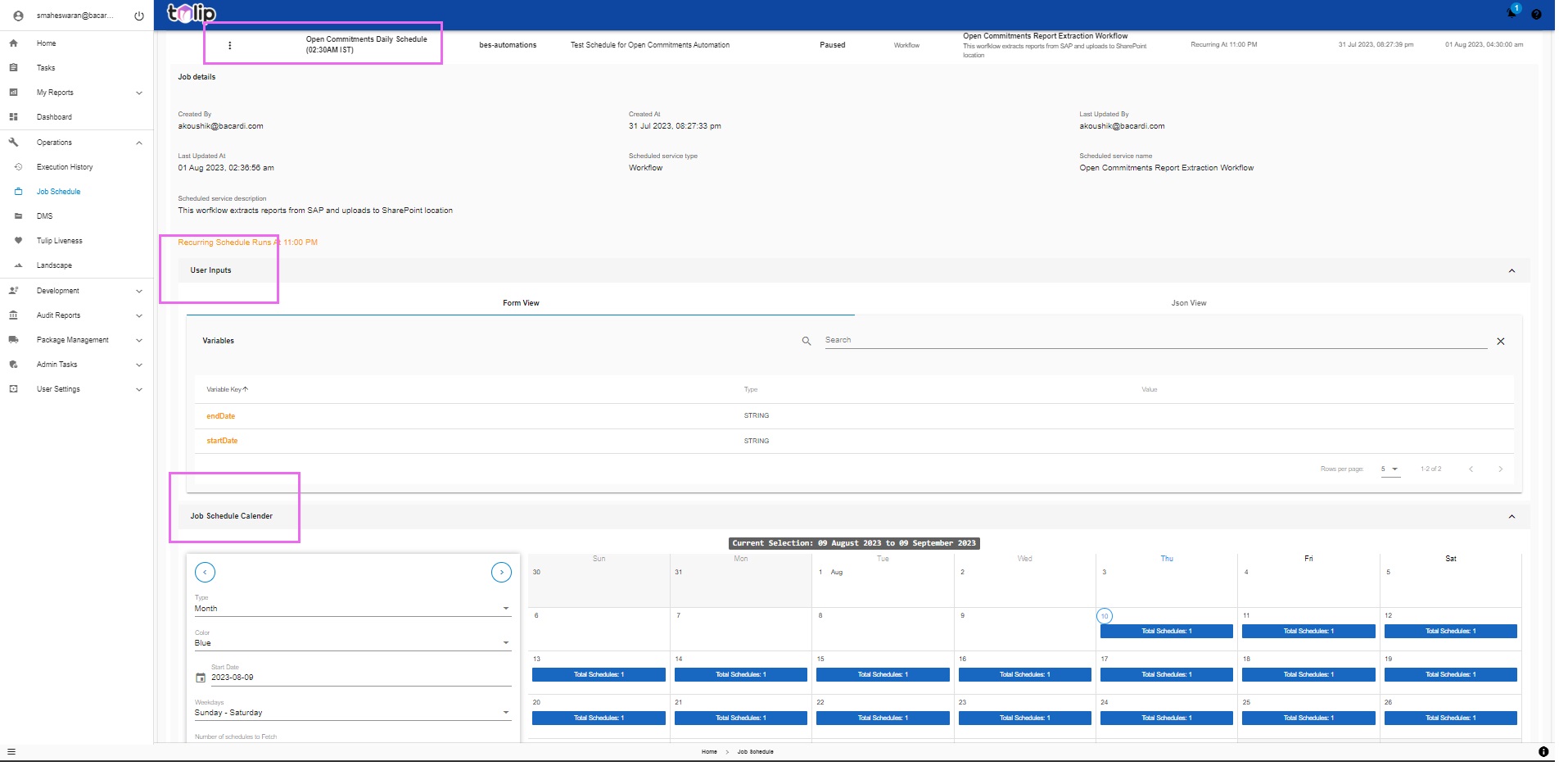Go to previous page of variables table
1568x766 pixels.
(x=1471, y=469)
